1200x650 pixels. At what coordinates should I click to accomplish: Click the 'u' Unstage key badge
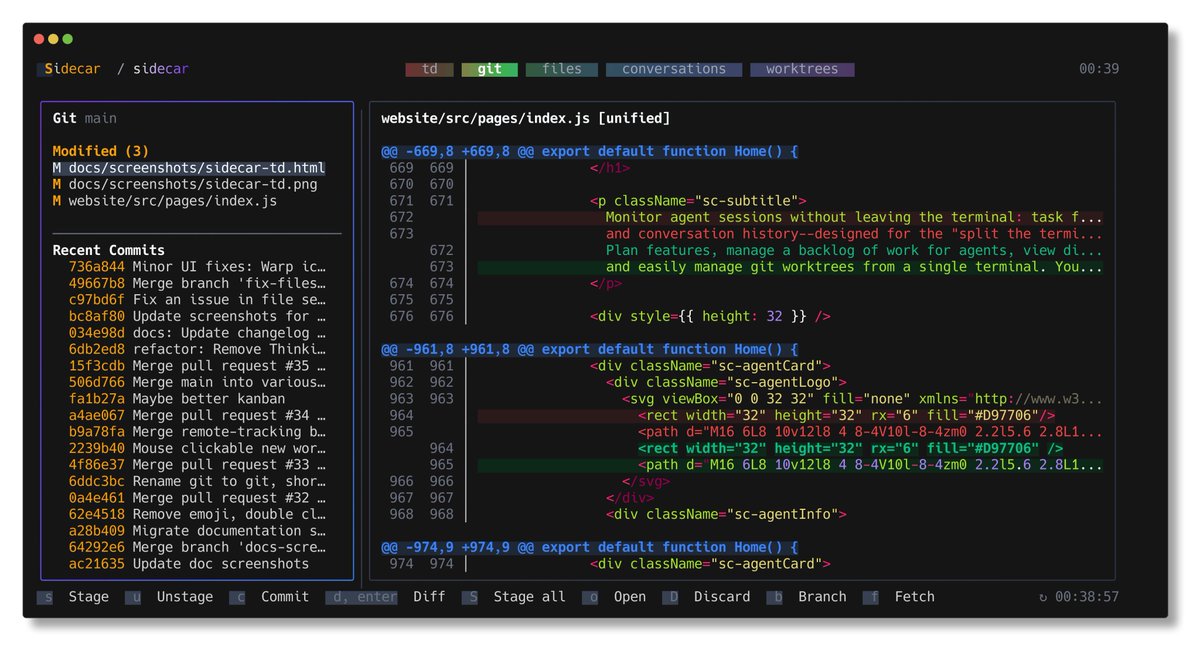tap(133, 597)
